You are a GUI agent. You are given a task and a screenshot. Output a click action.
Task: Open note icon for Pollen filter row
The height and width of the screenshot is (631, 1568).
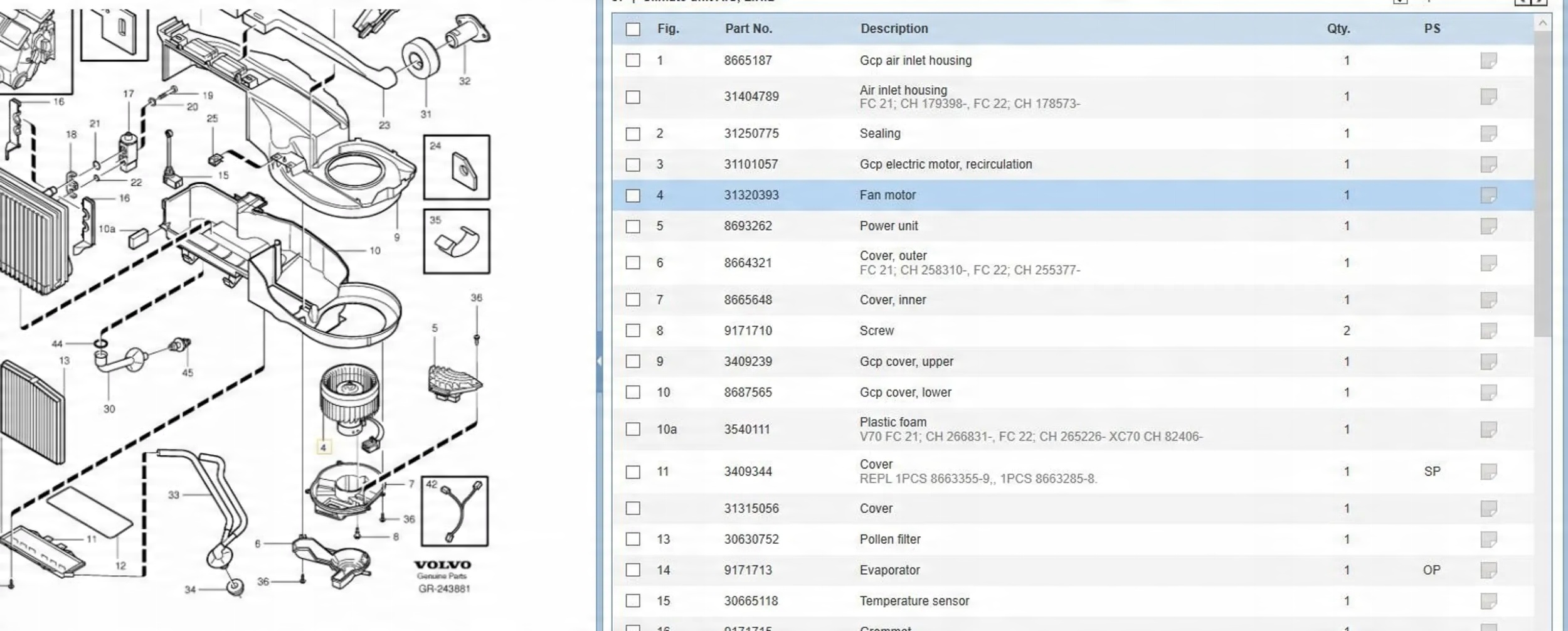click(x=1488, y=539)
